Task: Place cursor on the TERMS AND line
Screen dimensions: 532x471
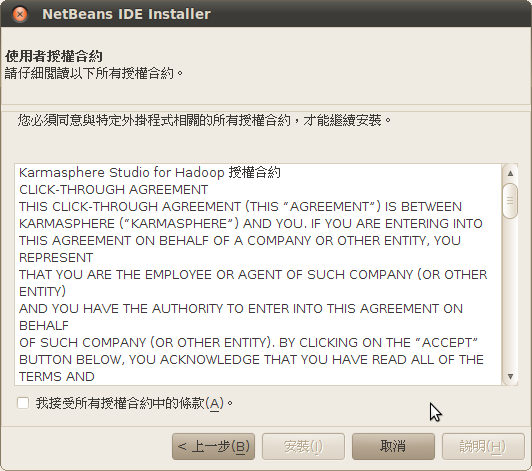Action: (57, 377)
